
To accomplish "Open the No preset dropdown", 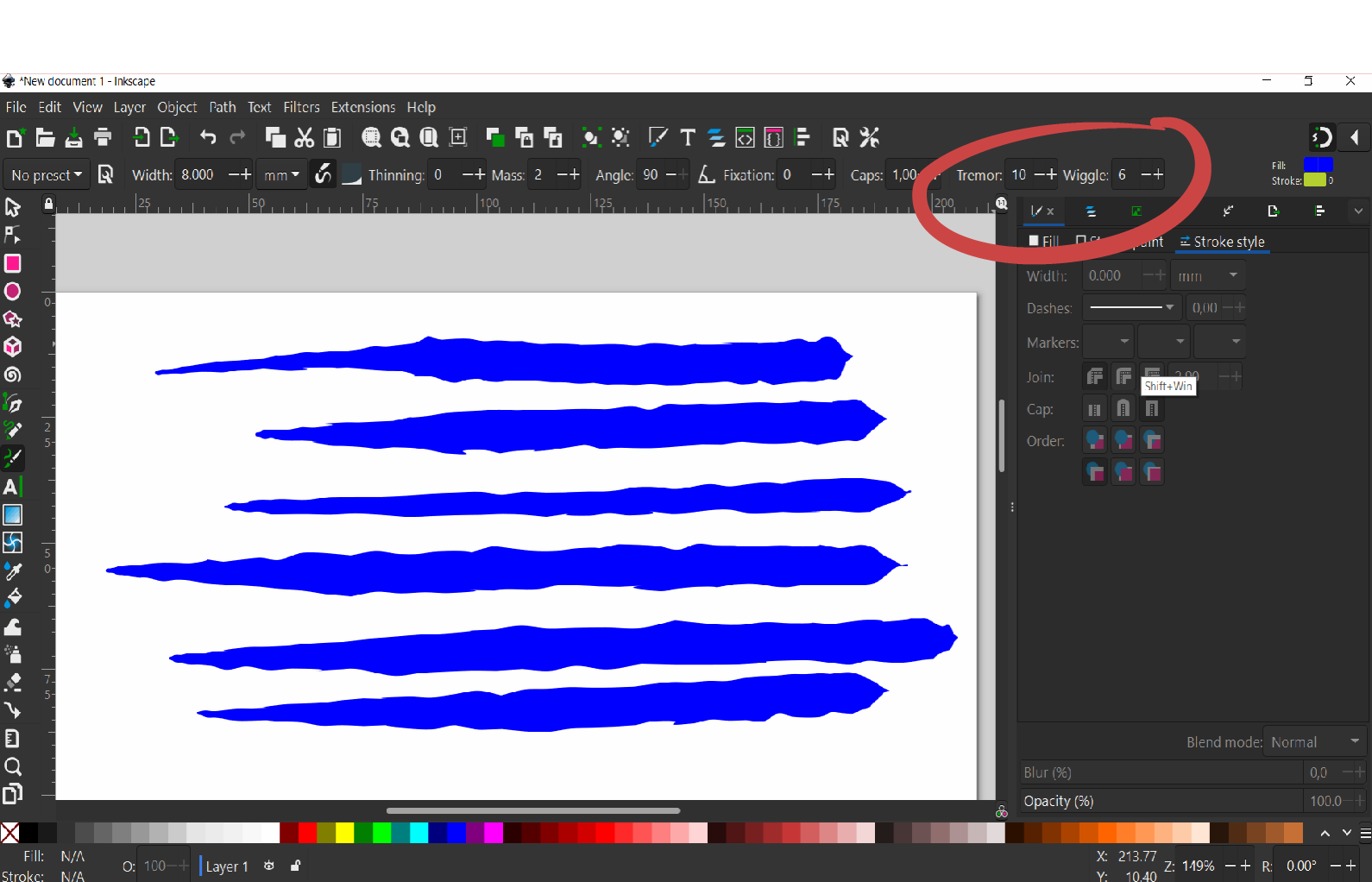I will [47, 175].
